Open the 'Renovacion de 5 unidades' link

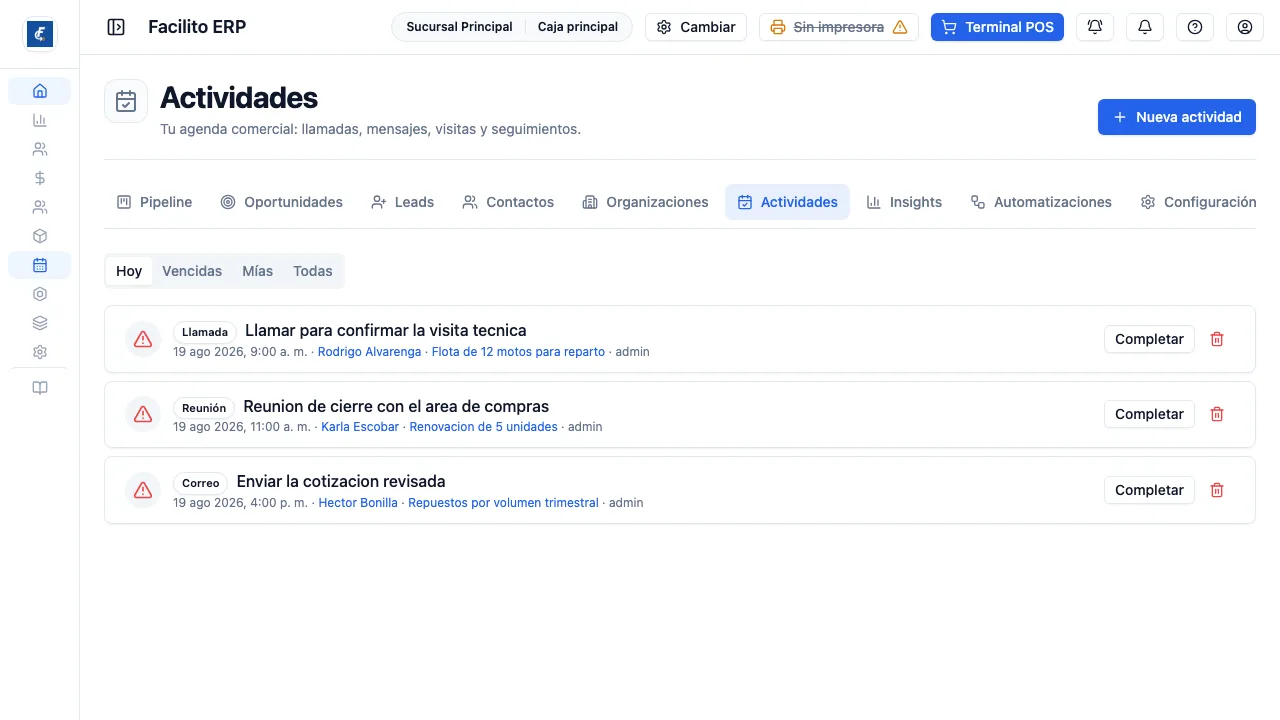coord(484,427)
